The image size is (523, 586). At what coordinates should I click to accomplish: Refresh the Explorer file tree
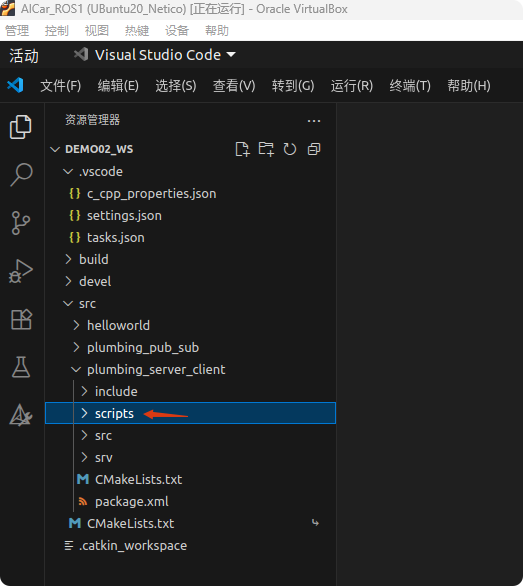(x=290, y=149)
